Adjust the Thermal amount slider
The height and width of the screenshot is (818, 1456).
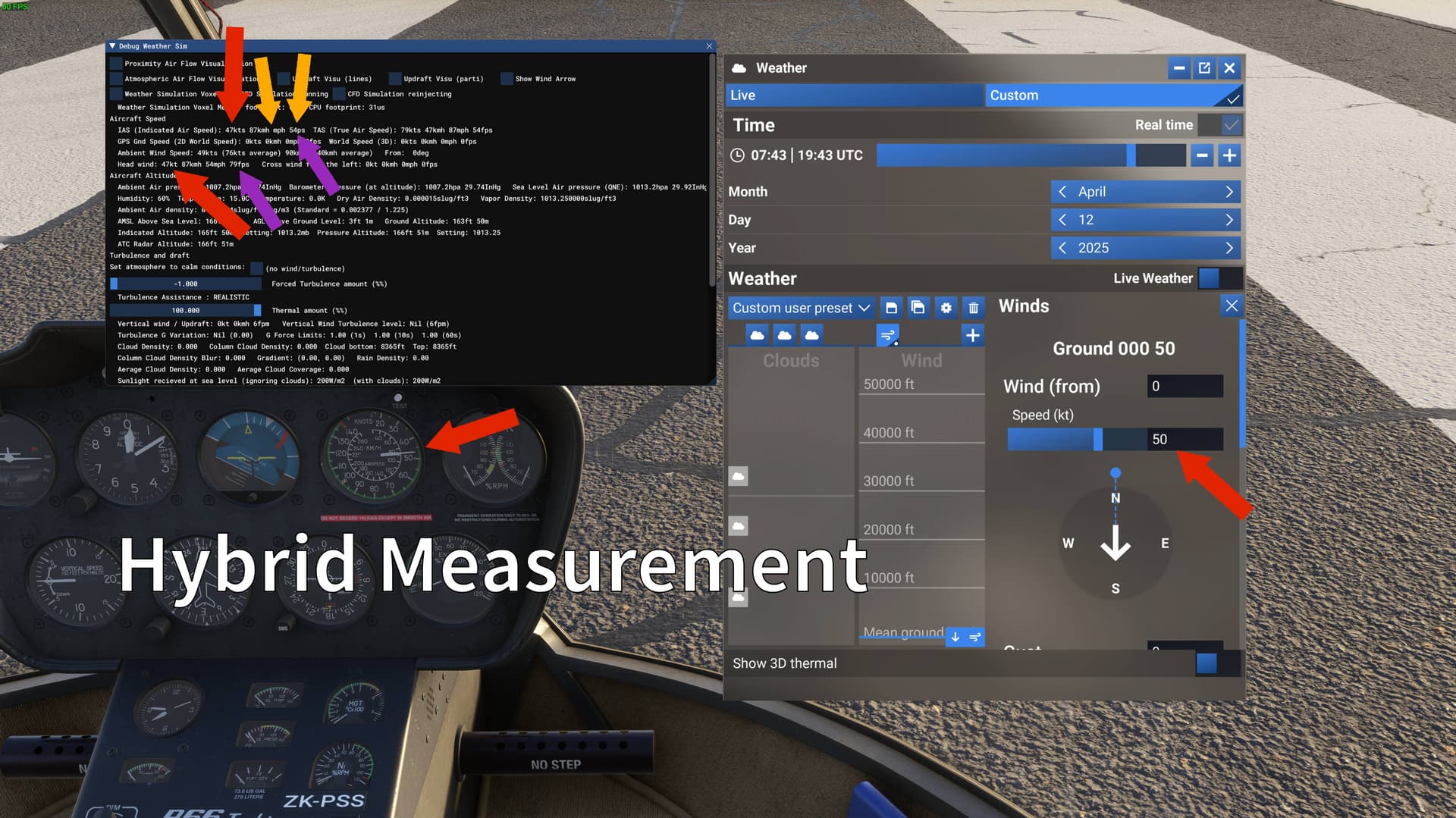point(186,311)
